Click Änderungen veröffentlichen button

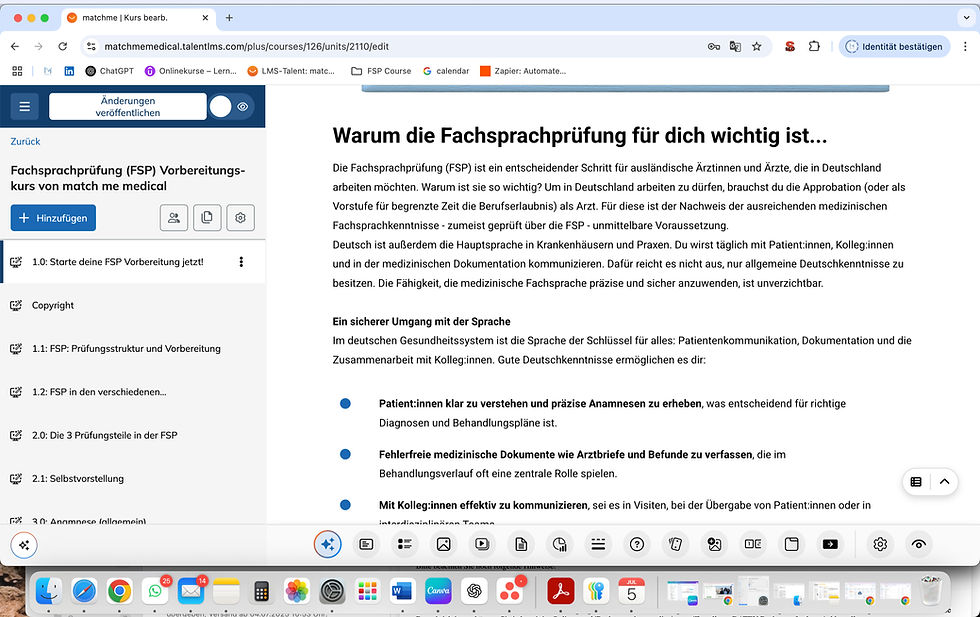[x=128, y=106]
